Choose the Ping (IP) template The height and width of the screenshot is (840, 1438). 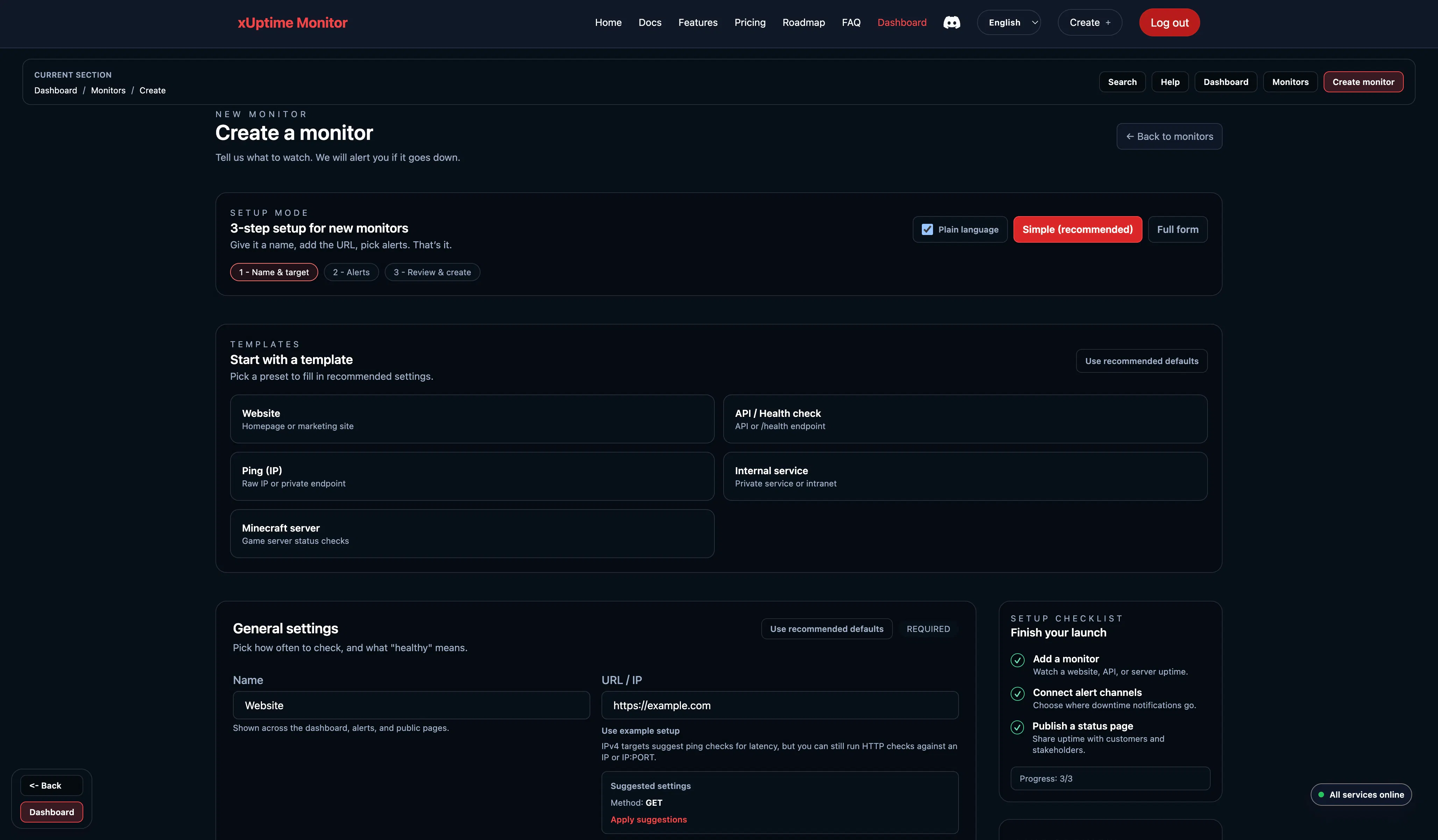click(x=472, y=477)
